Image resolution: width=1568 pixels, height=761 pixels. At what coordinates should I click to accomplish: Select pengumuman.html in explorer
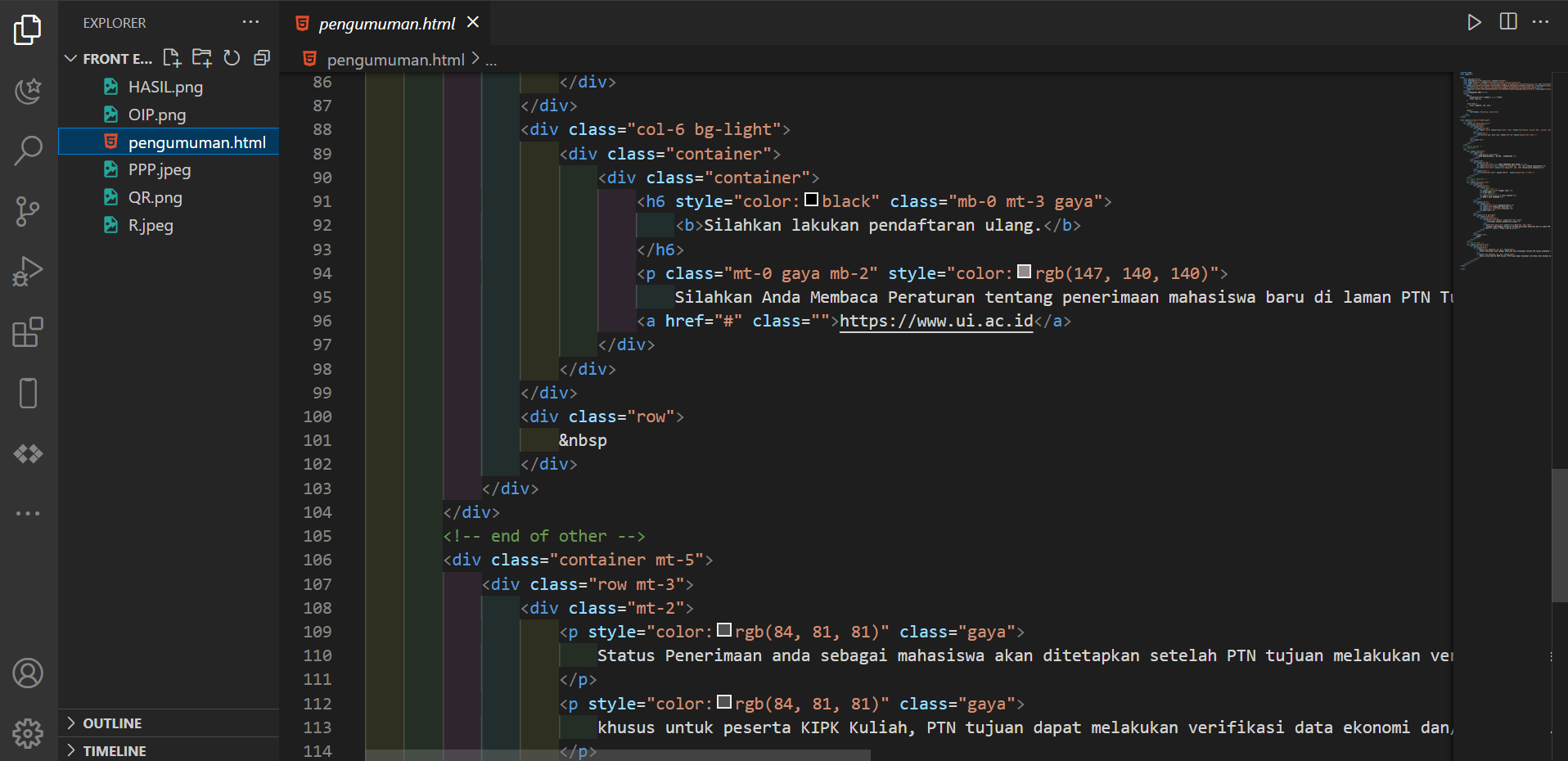(x=169, y=142)
